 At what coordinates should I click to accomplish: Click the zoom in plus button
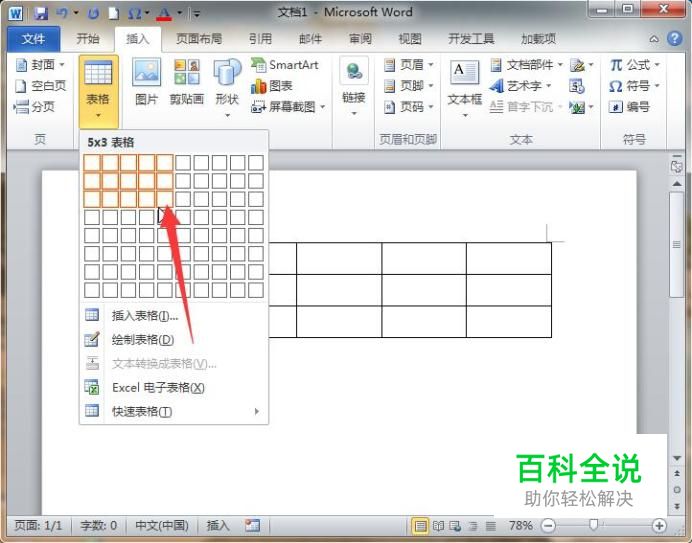click(659, 526)
